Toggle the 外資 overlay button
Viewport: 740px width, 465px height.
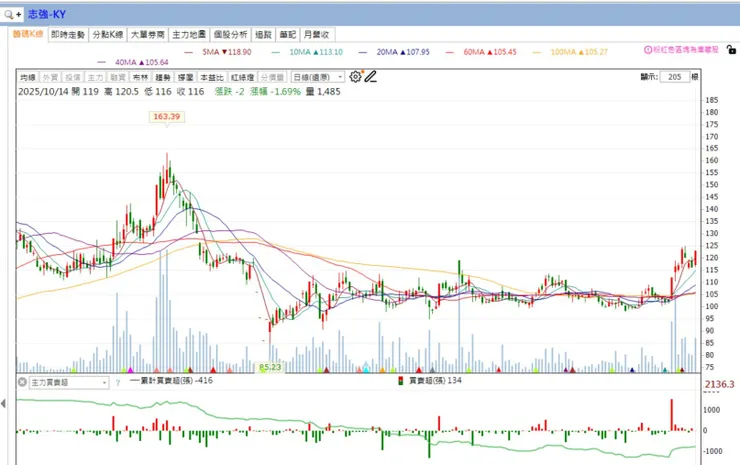click(x=50, y=77)
